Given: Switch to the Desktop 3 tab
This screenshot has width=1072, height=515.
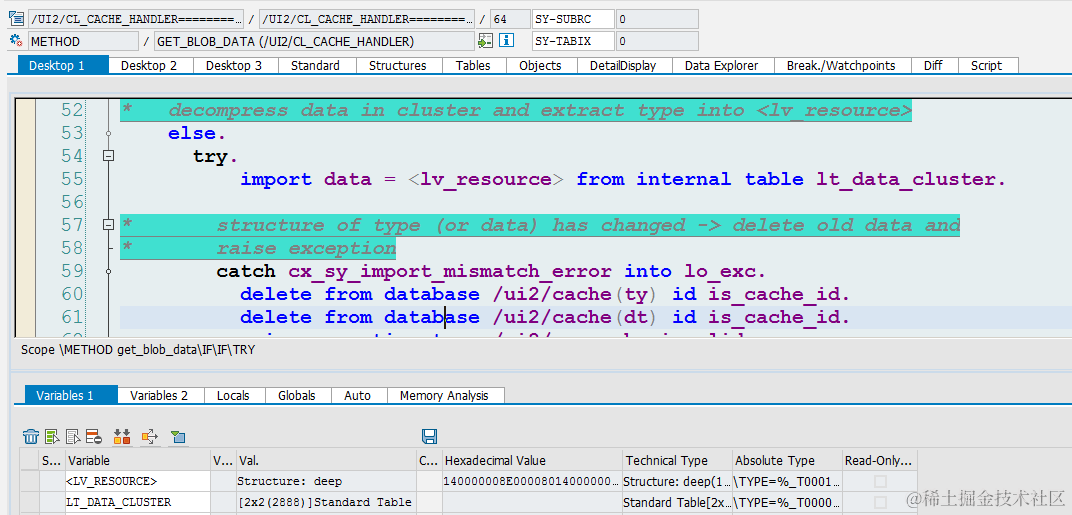Looking at the screenshot, I should 236,66.
